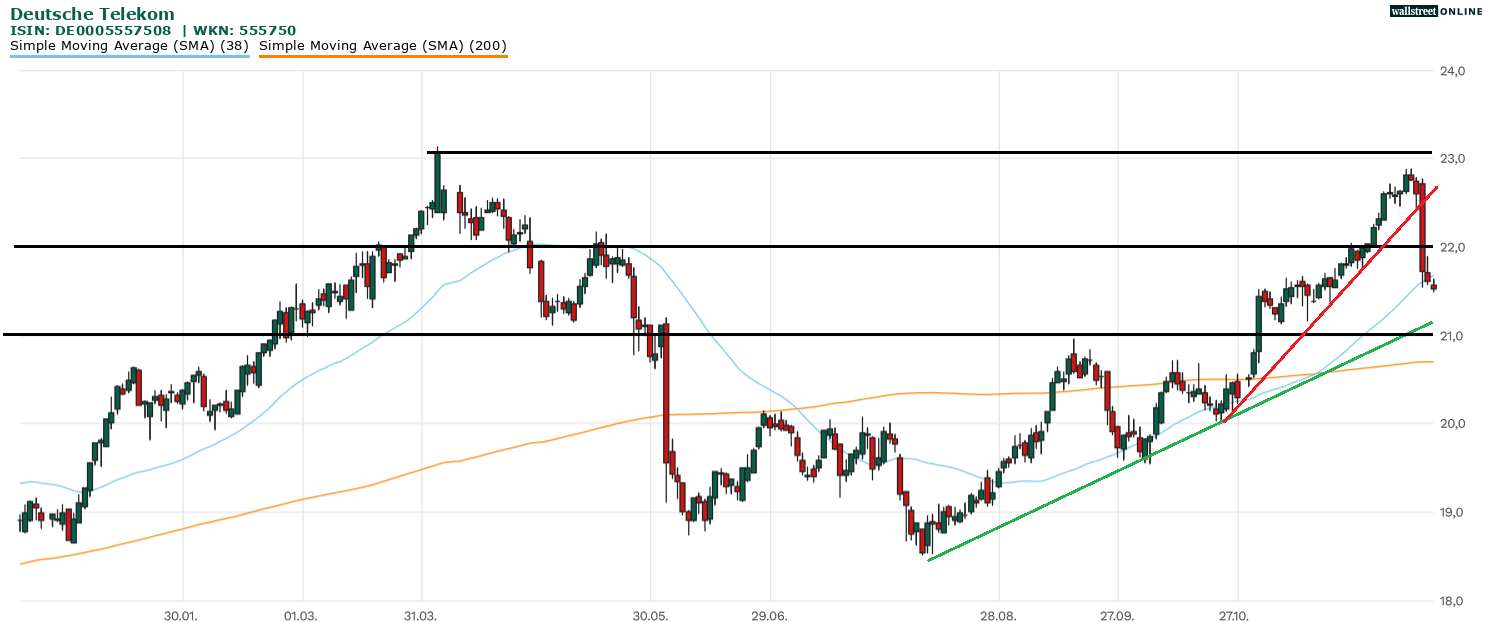This screenshot has width=1490, height=622.
Task: Toggle the SMA (200) legend entry
Action: tap(383, 45)
